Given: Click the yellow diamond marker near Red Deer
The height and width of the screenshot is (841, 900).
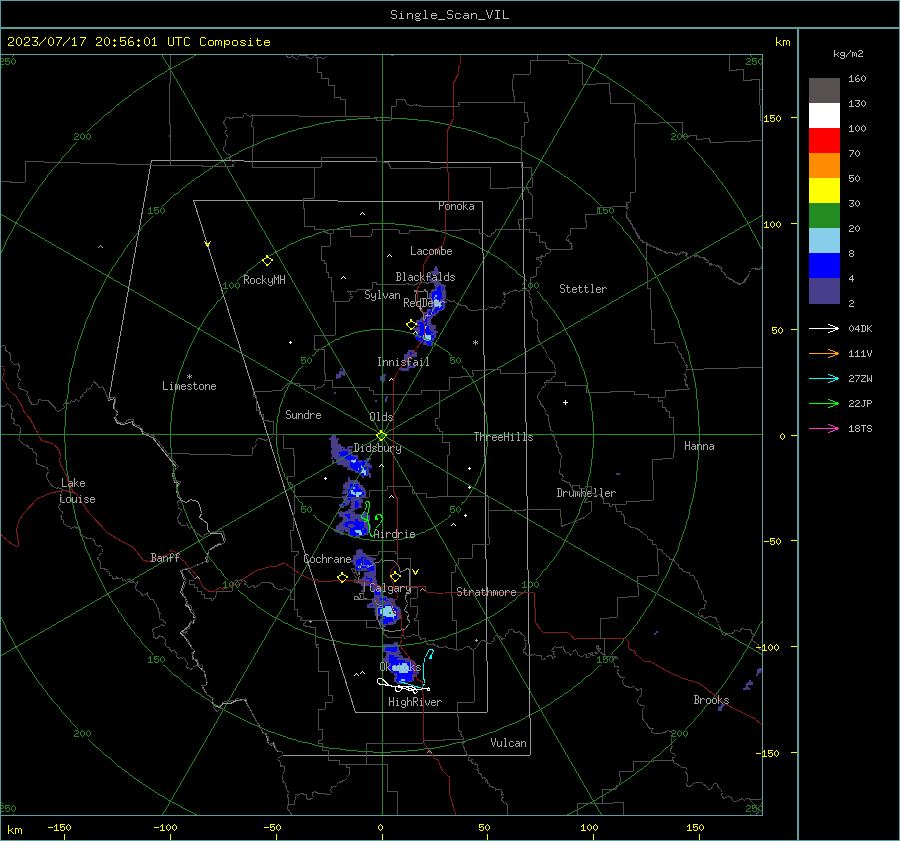Looking at the screenshot, I should [411, 325].
